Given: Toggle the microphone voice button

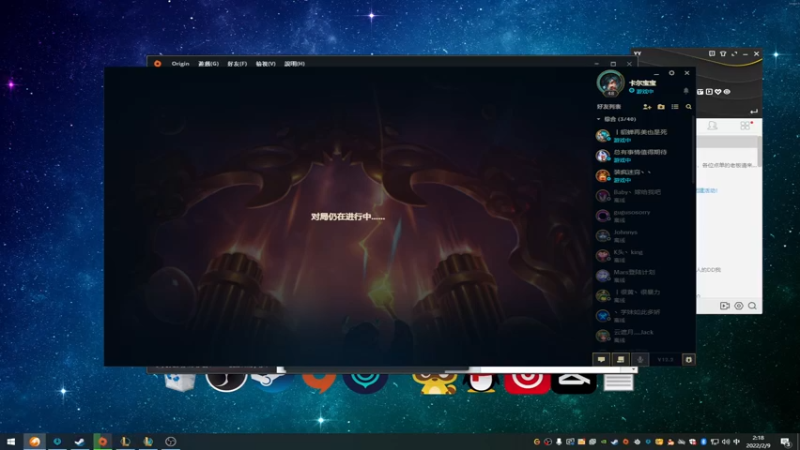Looking at the screenshot, I should pyautogui.click(x=640, y=360).
